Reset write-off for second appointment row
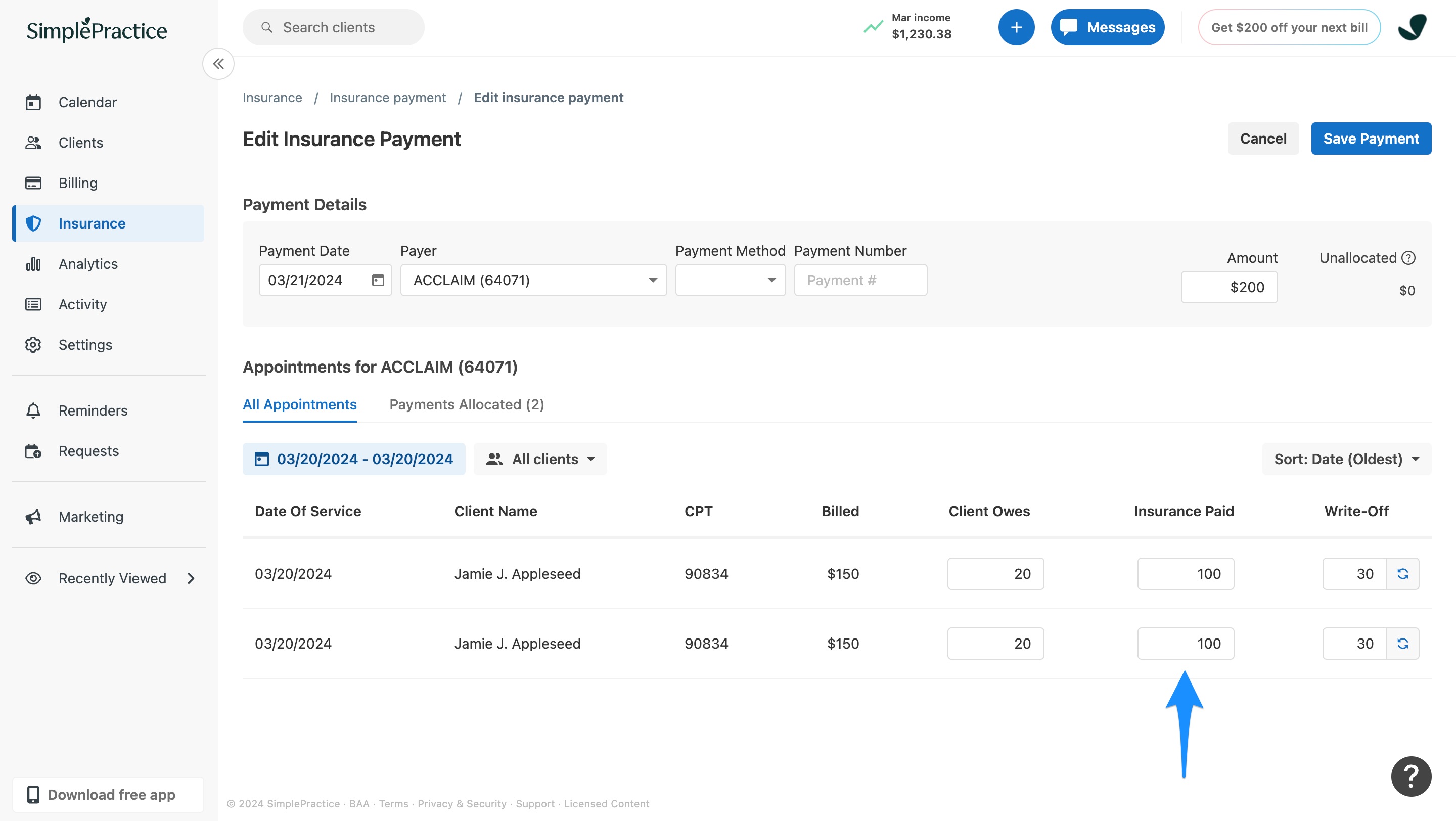1456x821 pixels. click(1402, 643)
